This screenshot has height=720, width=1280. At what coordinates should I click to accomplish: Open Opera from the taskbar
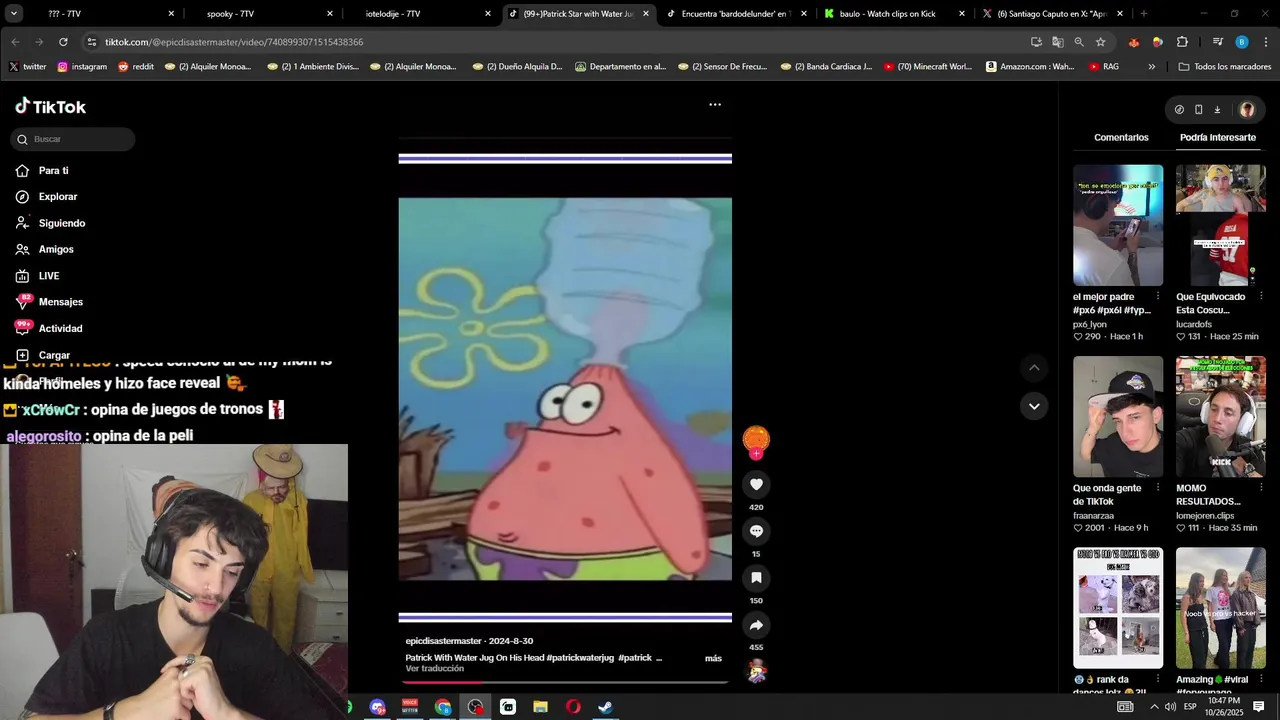573,707
